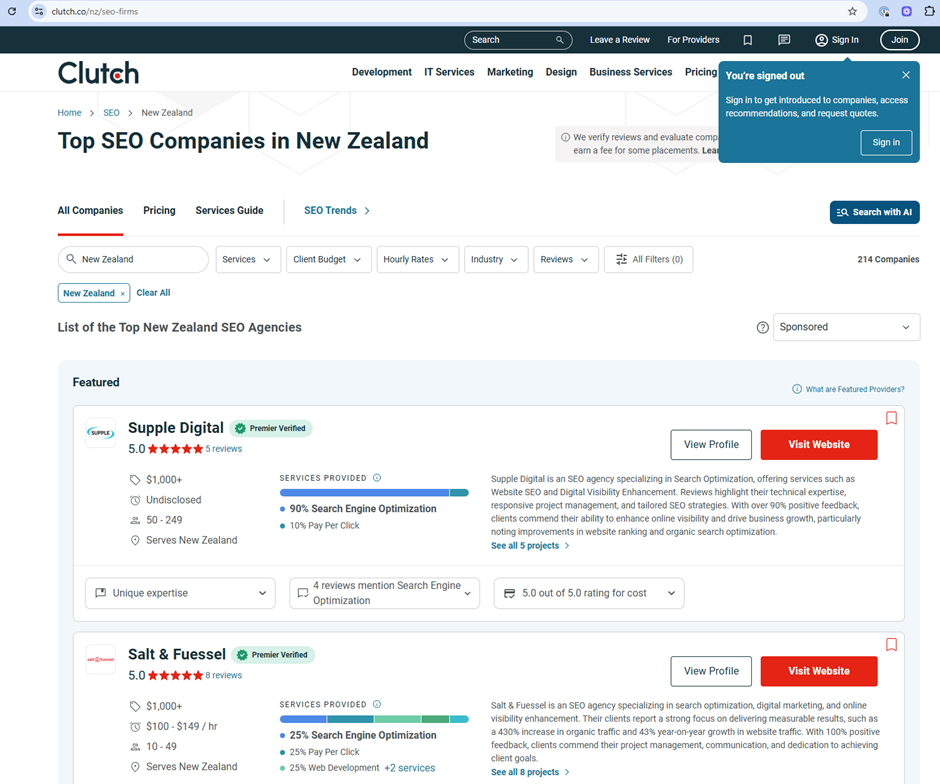The image size is (940, 784).
Task: Click Sign in button inside the popup
Action: pyautogui.click(x=886, y=143)
